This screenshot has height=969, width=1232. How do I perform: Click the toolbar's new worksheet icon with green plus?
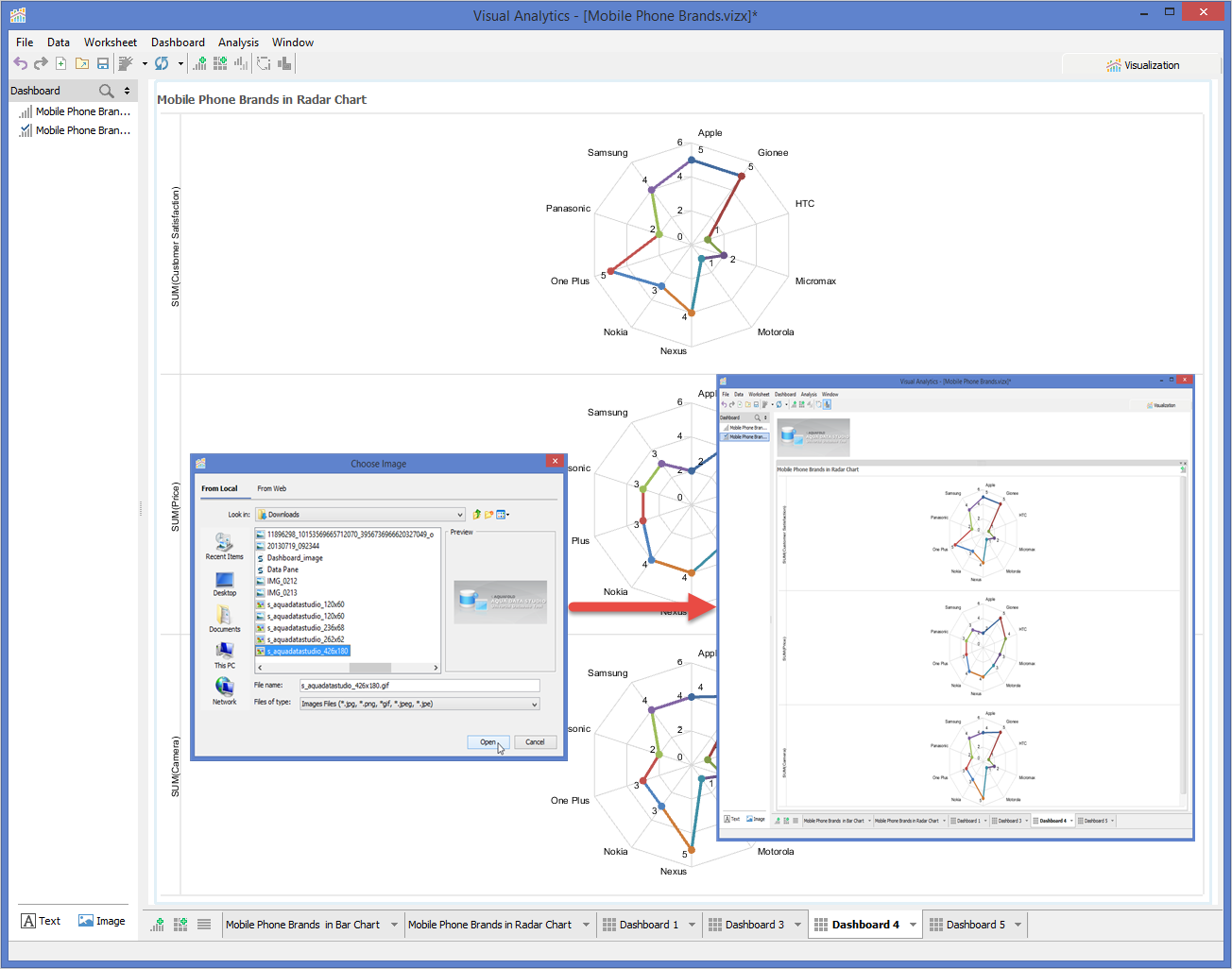click(x=199, y=63)
